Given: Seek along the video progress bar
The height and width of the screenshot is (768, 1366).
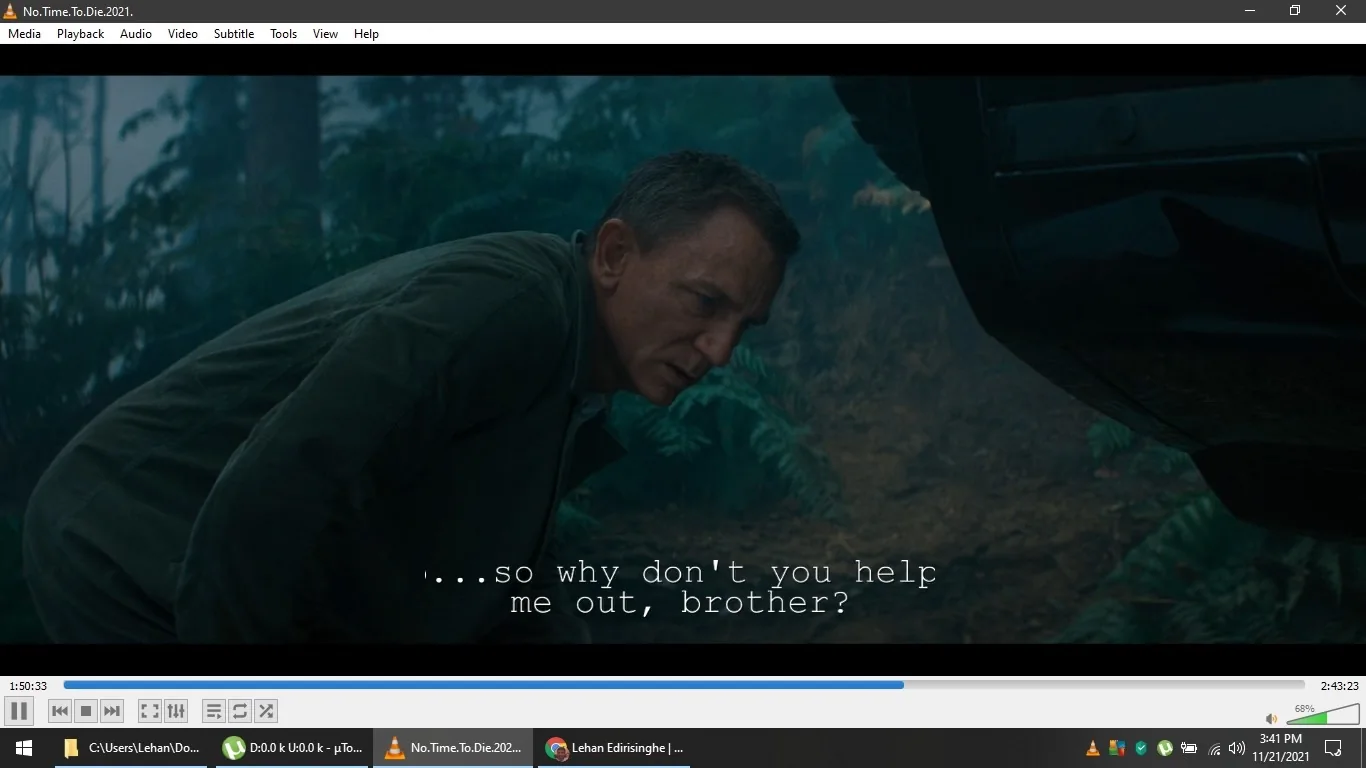Looking at the screenshot, I should [684, 685].
